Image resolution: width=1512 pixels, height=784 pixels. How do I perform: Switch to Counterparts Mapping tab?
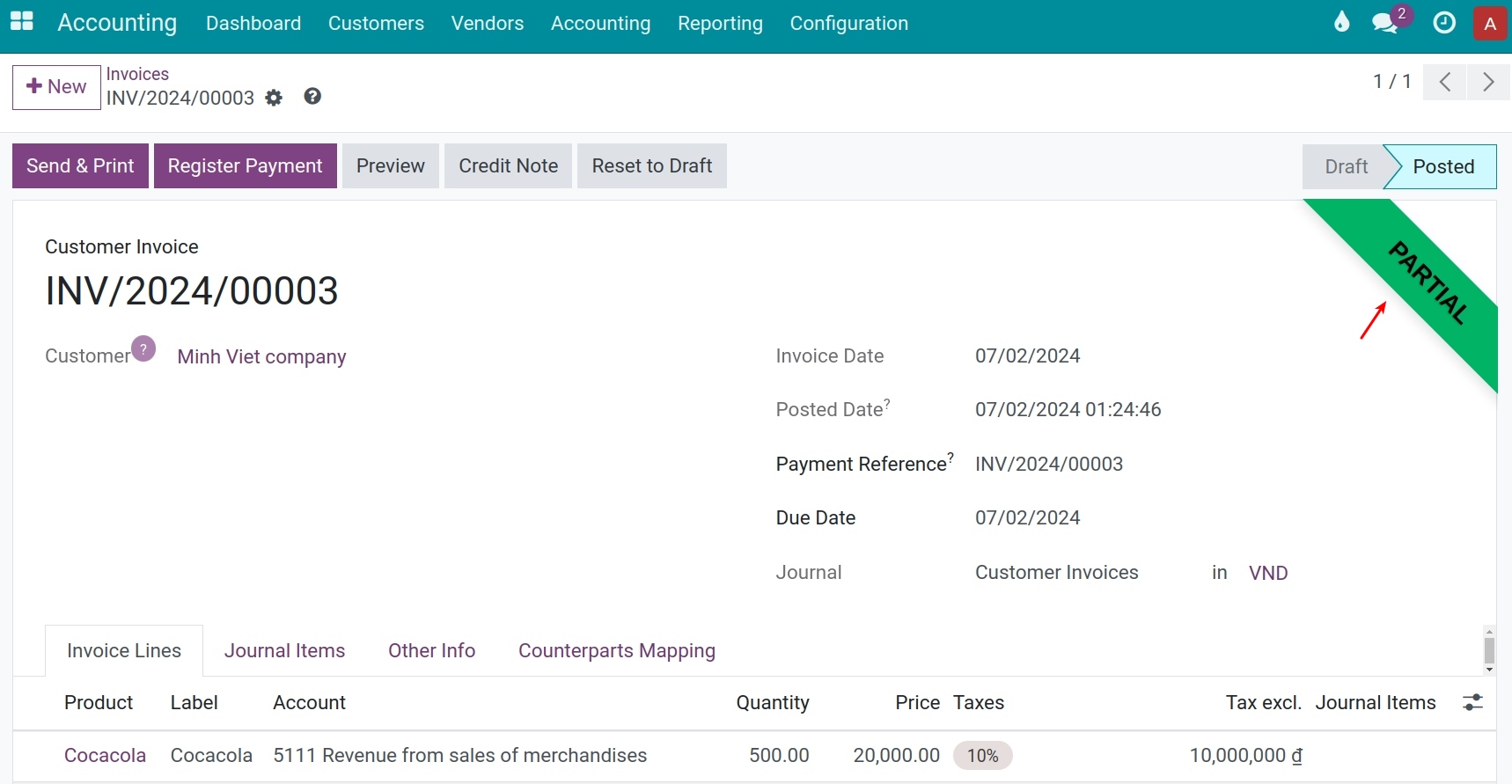click(617, 650)
